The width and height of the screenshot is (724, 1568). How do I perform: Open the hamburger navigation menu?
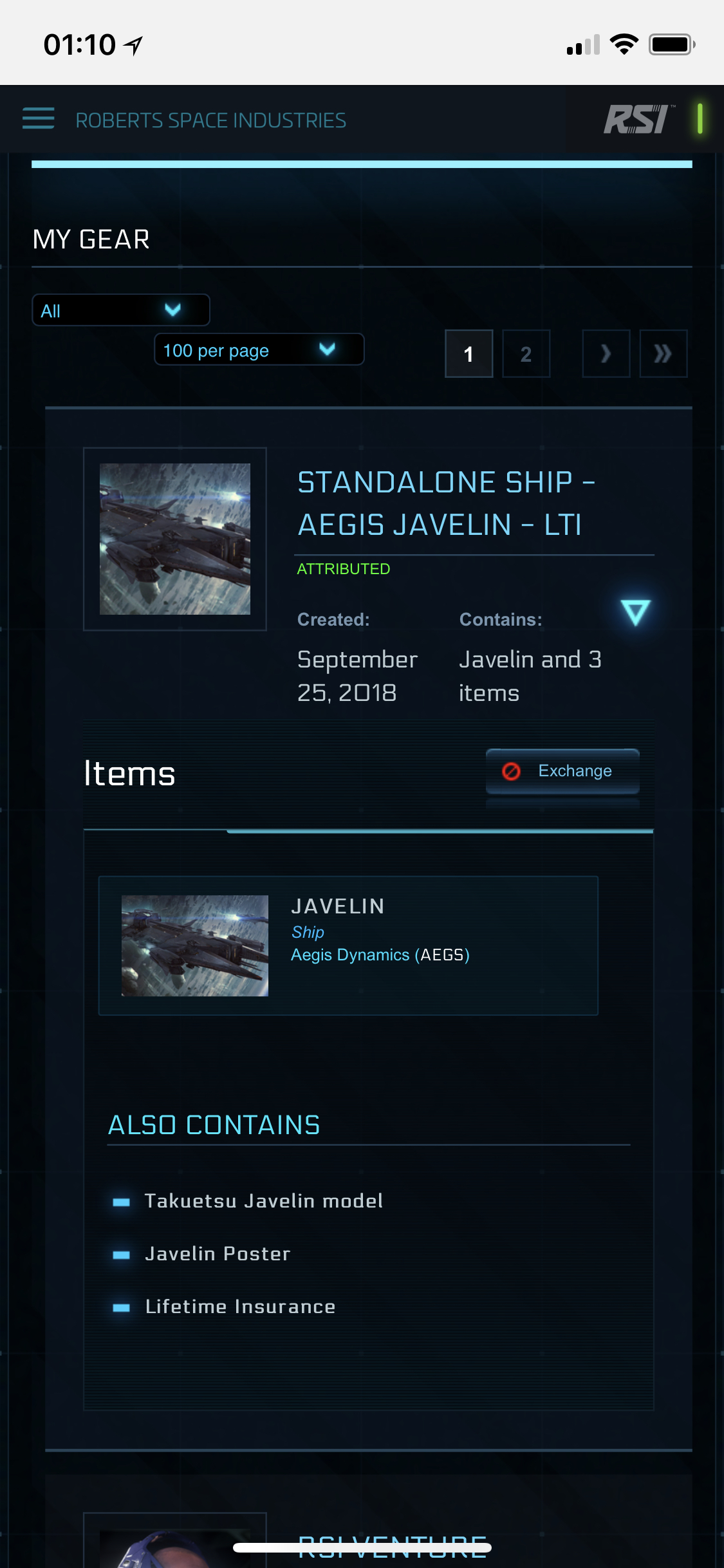click(x=39, y=118)
